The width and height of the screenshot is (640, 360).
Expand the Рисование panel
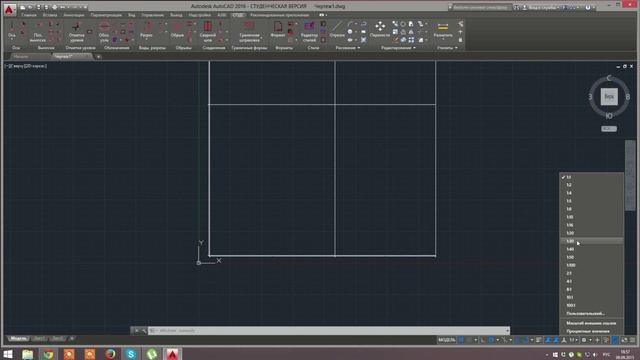(348, 48)
